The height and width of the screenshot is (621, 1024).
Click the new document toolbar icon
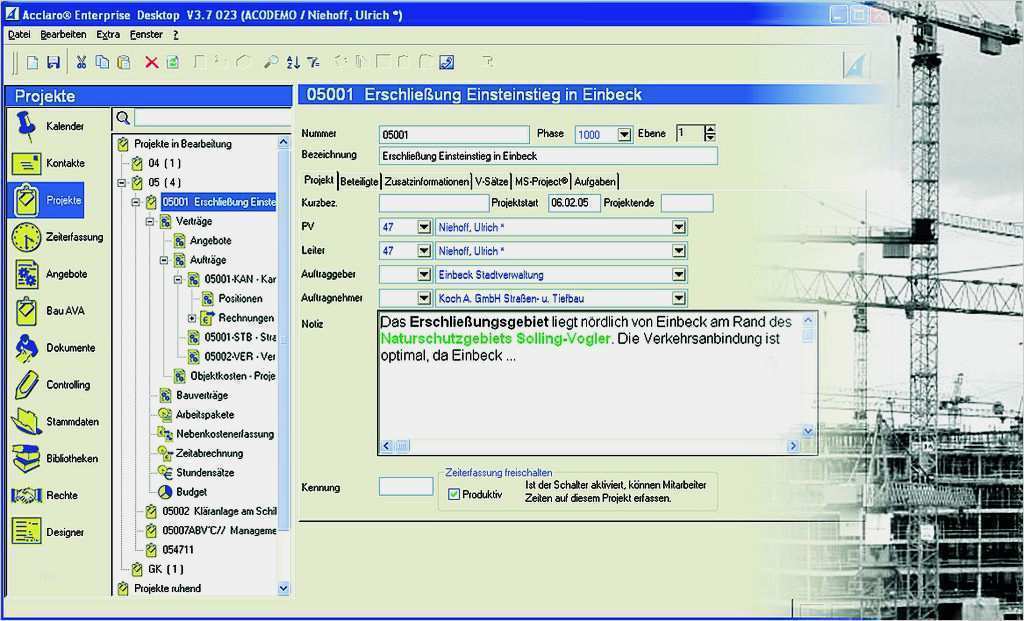pyautogui.click(x=33, y=63)
